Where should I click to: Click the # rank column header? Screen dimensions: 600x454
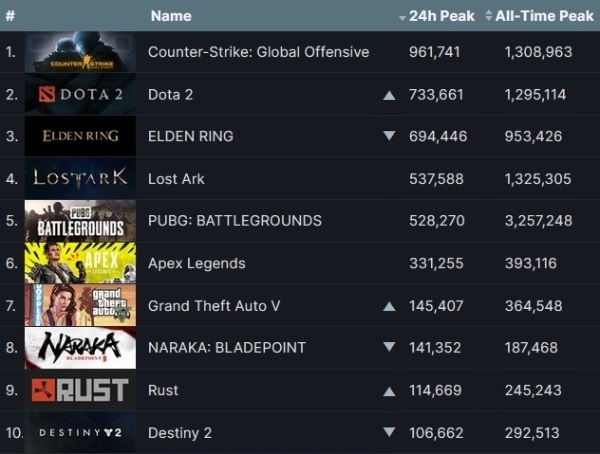pyautogui.click(x=10, y=16)
